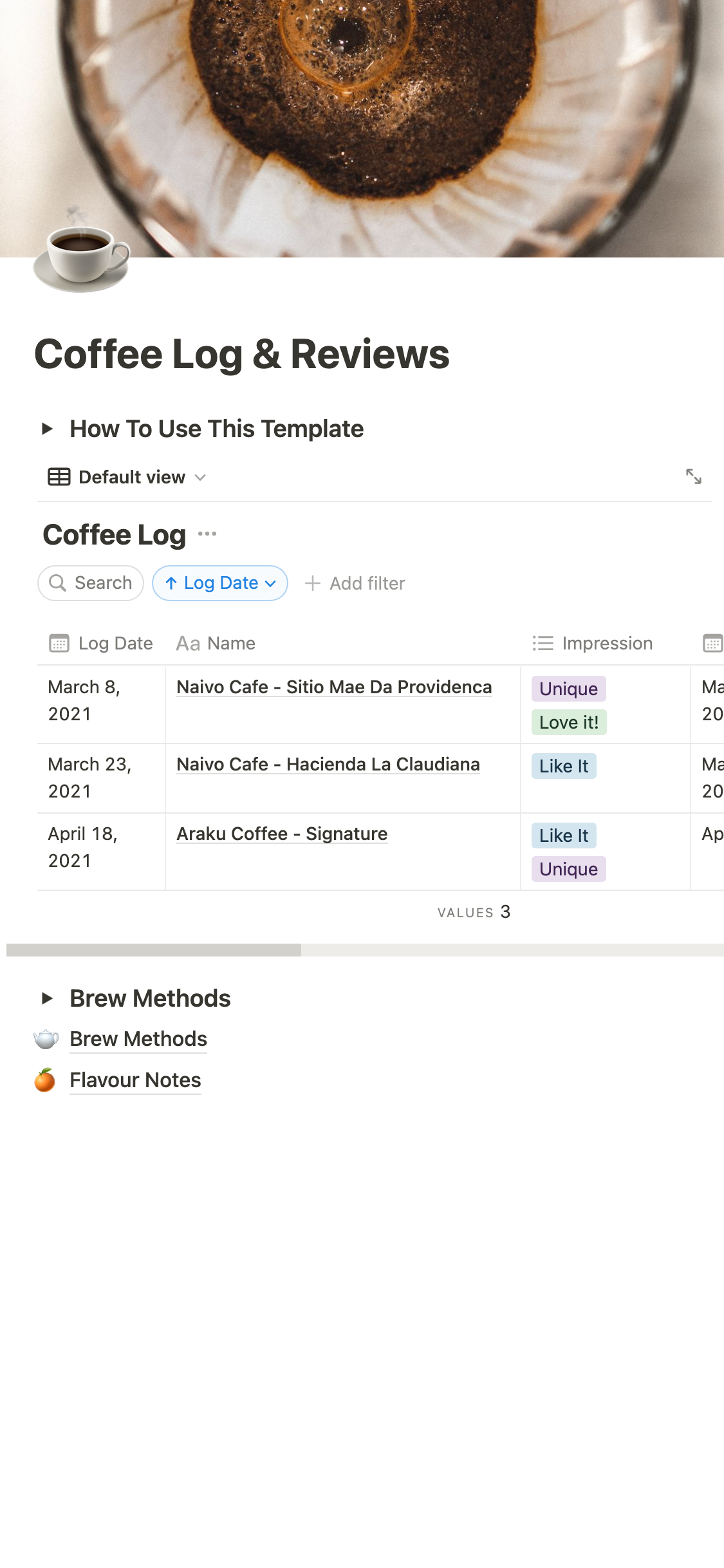Open Naivo Cafe - Sitio Mae Da Providenca entry

334,687
